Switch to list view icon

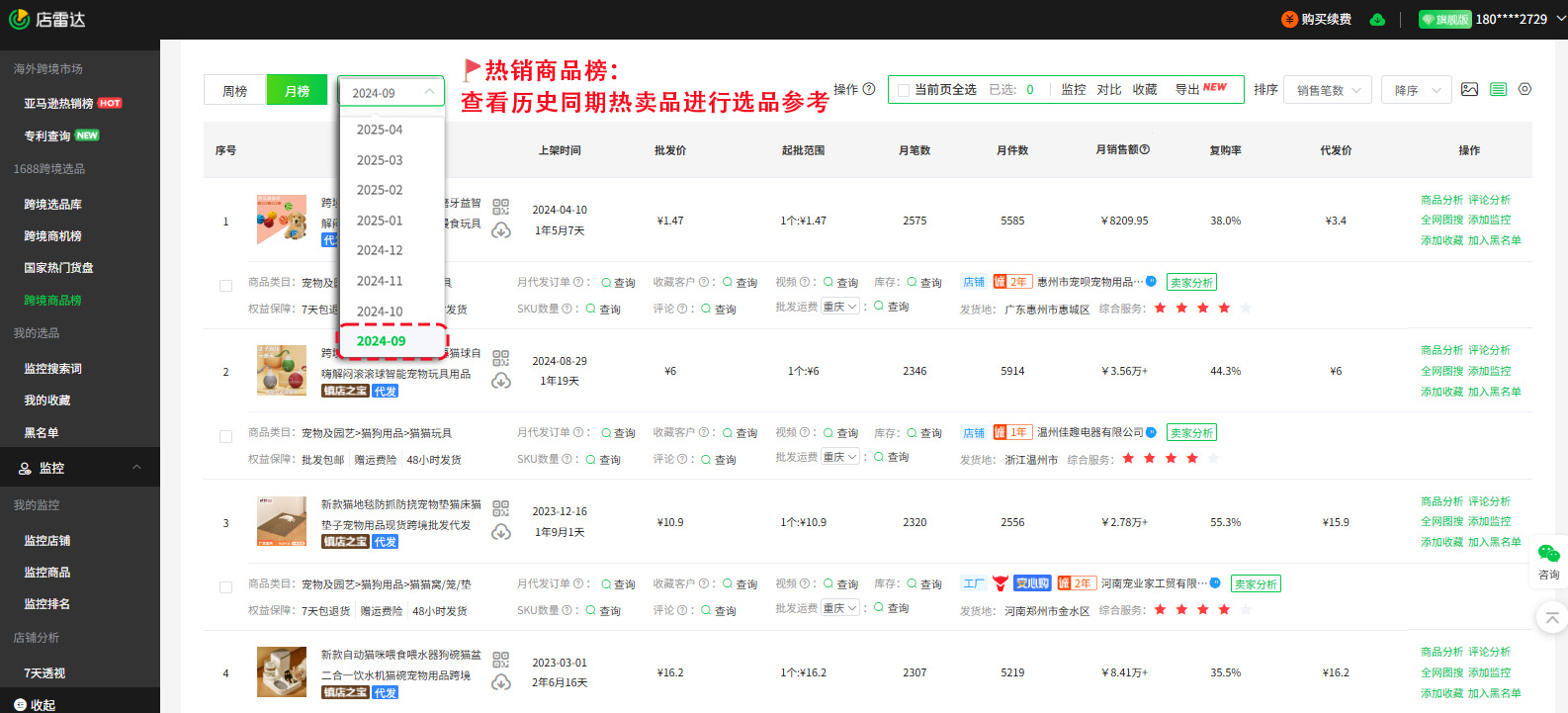[x=1498, y=89]
